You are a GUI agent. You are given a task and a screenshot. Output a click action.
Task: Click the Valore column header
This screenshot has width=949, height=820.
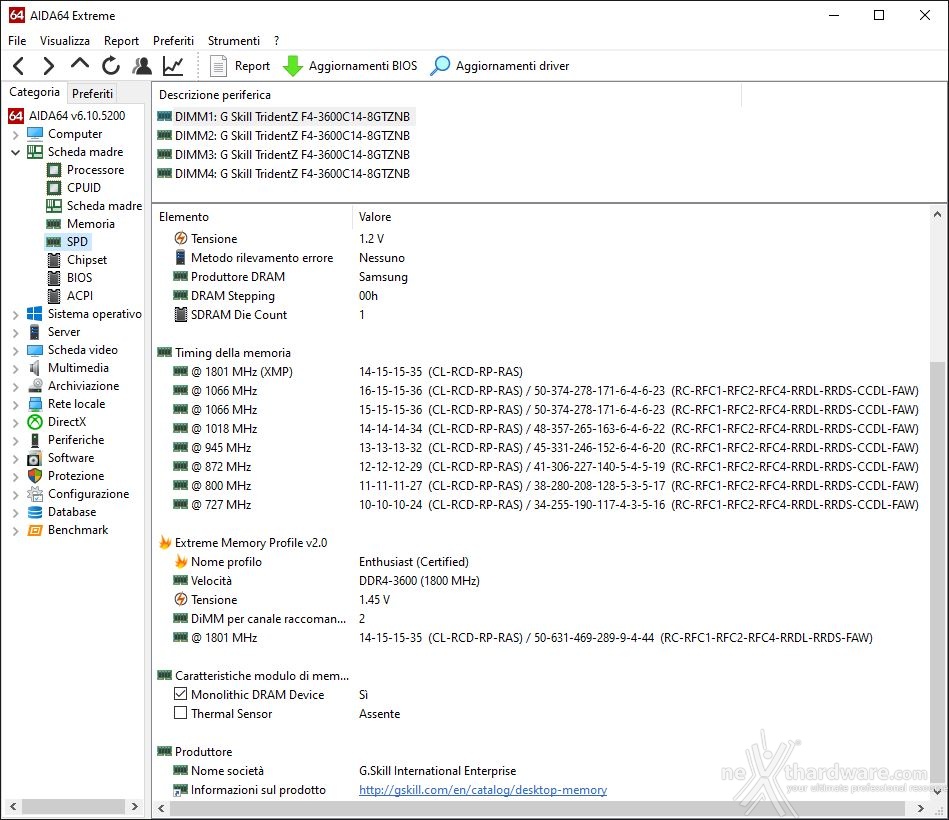[375, 217]
